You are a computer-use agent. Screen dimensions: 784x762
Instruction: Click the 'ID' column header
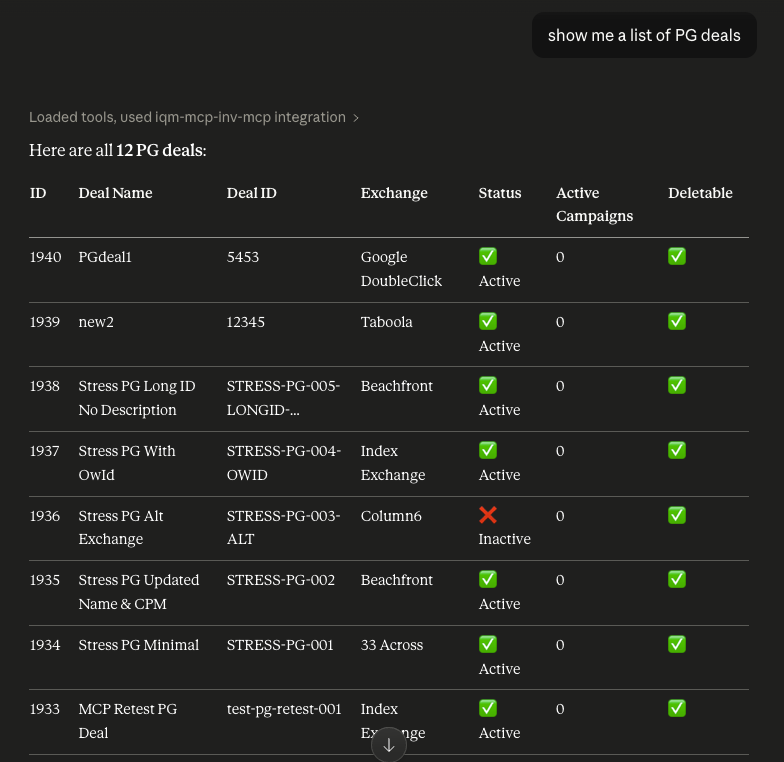(38, 193)
